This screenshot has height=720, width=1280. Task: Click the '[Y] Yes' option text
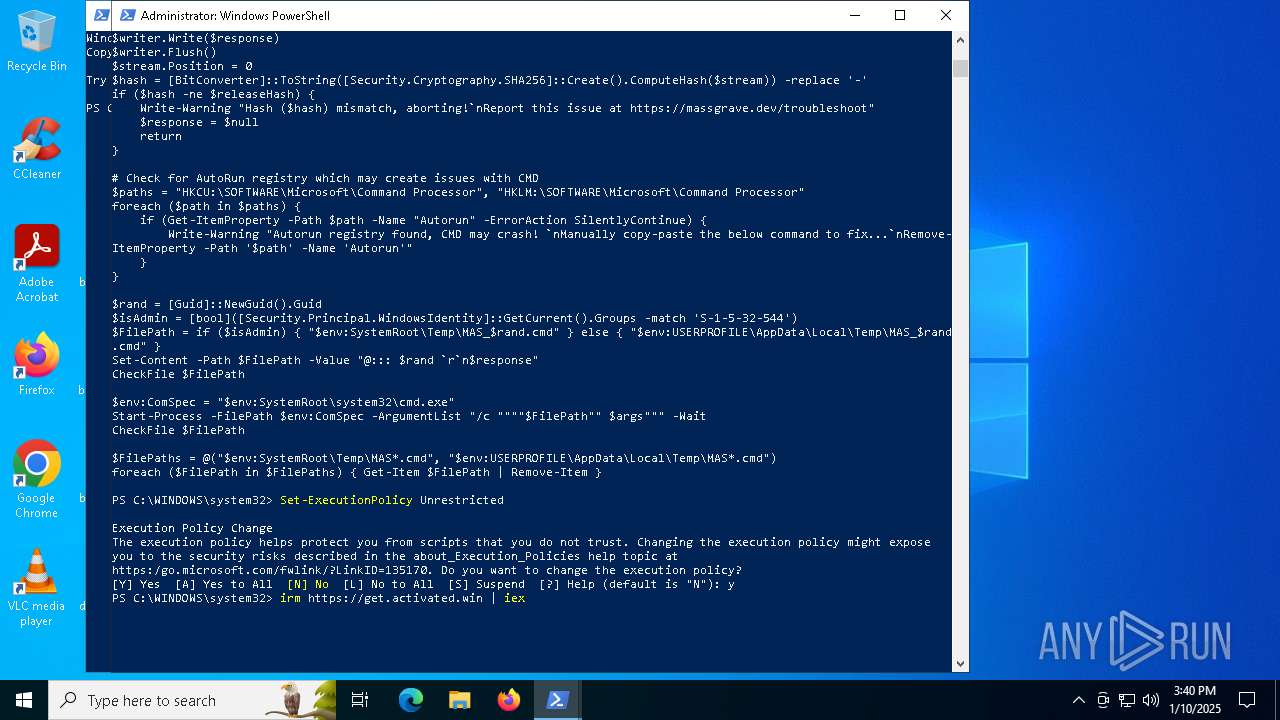136,584
